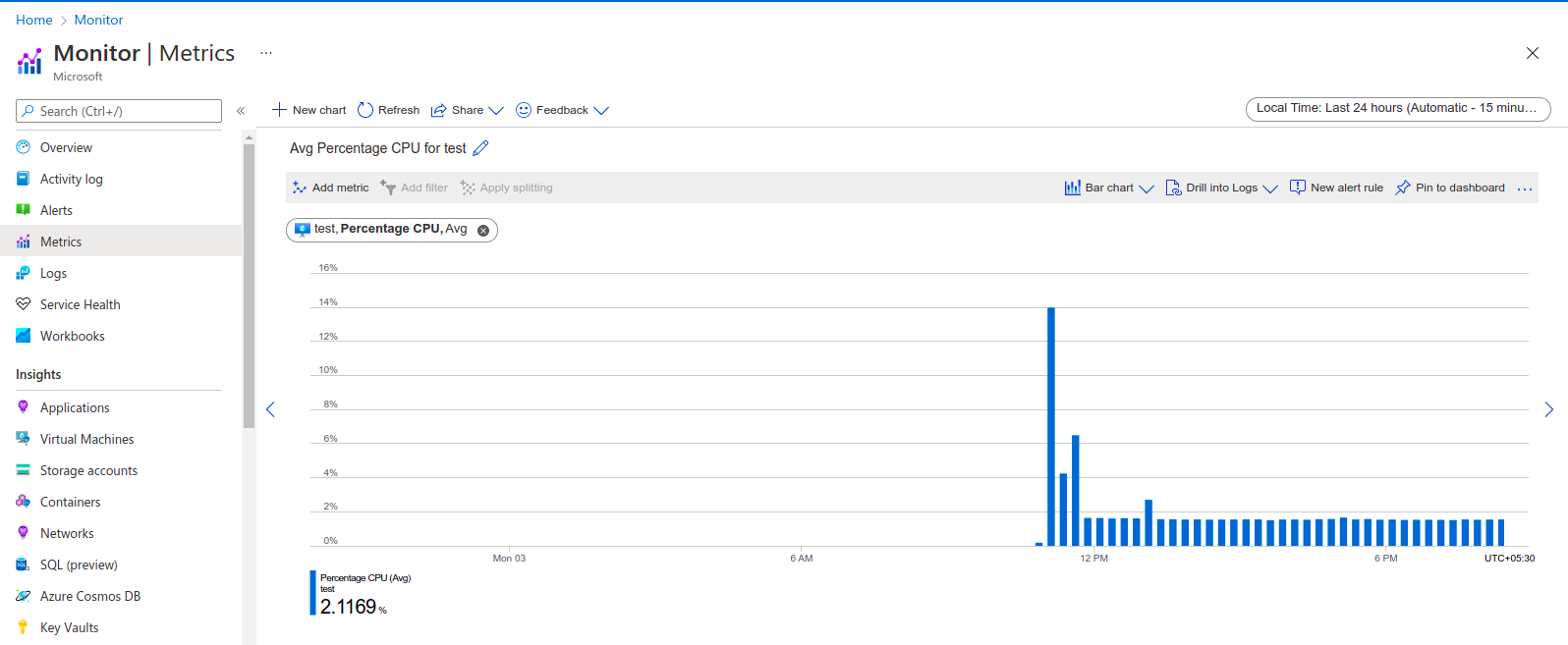Click the Azure Cosmos DB icon
The image size is (1568, 645).
pos(24,596)
